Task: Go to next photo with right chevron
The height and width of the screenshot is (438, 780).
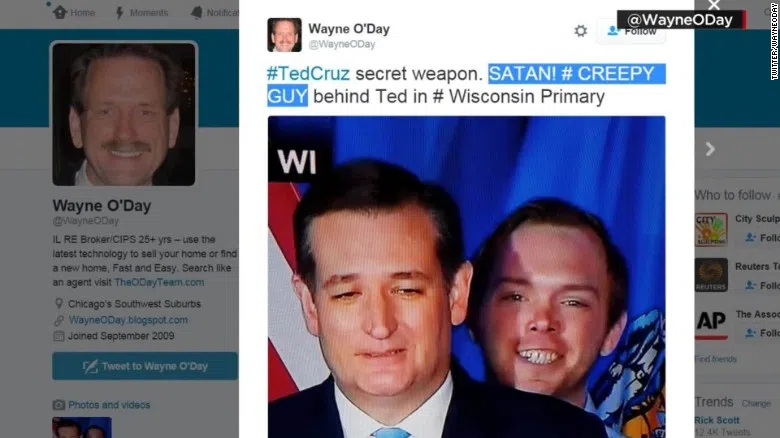Action: pyautogui.click(x=710, y=149)
